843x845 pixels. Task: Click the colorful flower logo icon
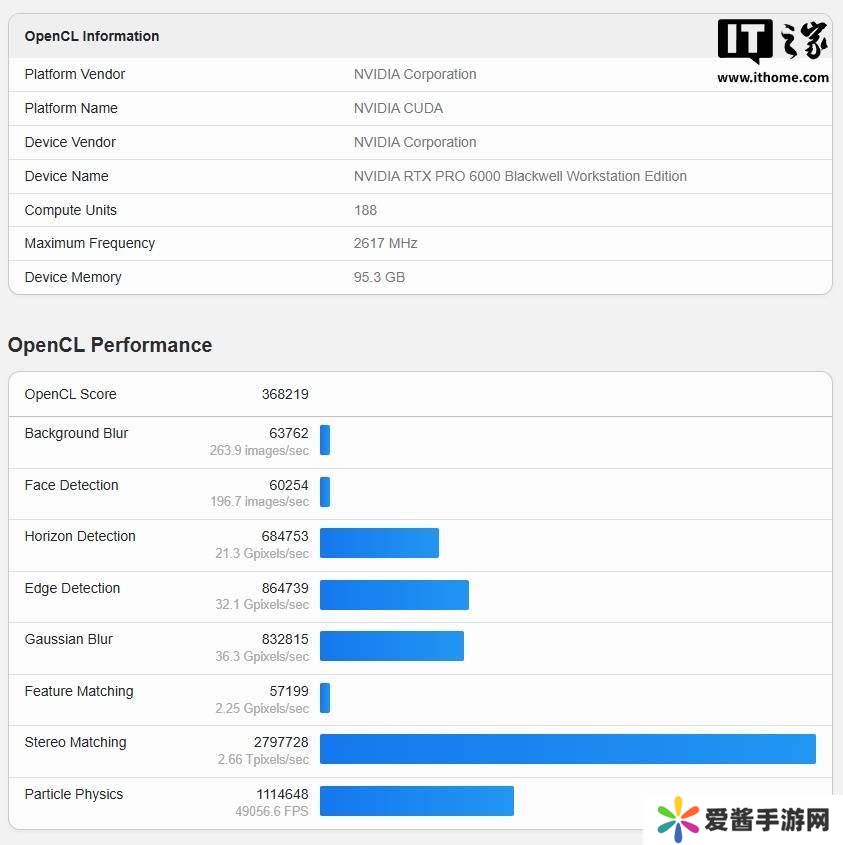pyautogui.click(x=677, y=820)
